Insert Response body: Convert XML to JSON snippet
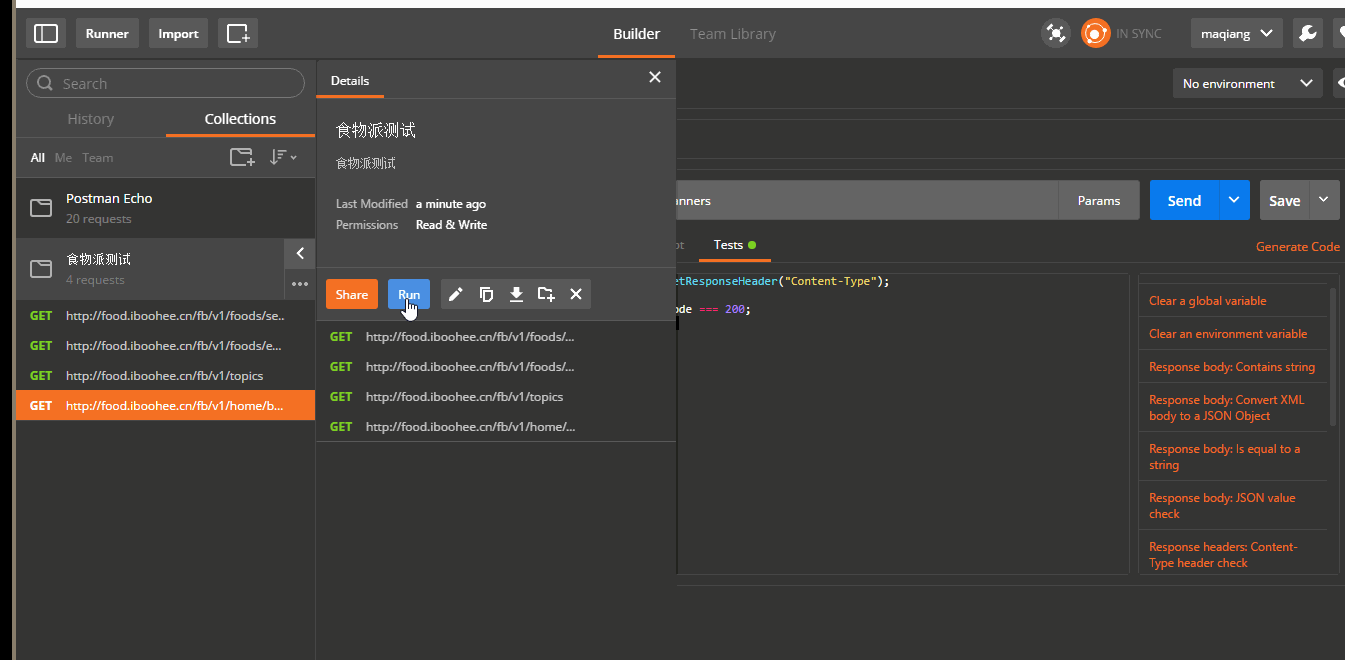 point(1226,408)
